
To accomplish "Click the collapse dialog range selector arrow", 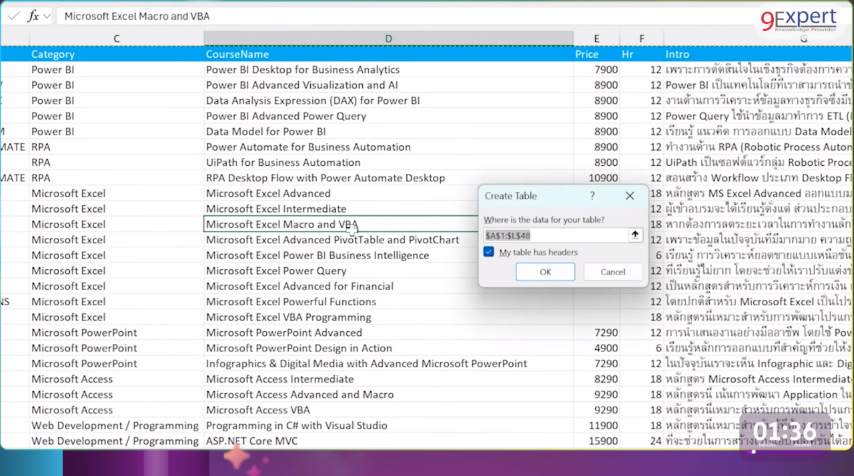I will (x=634, y=235).
